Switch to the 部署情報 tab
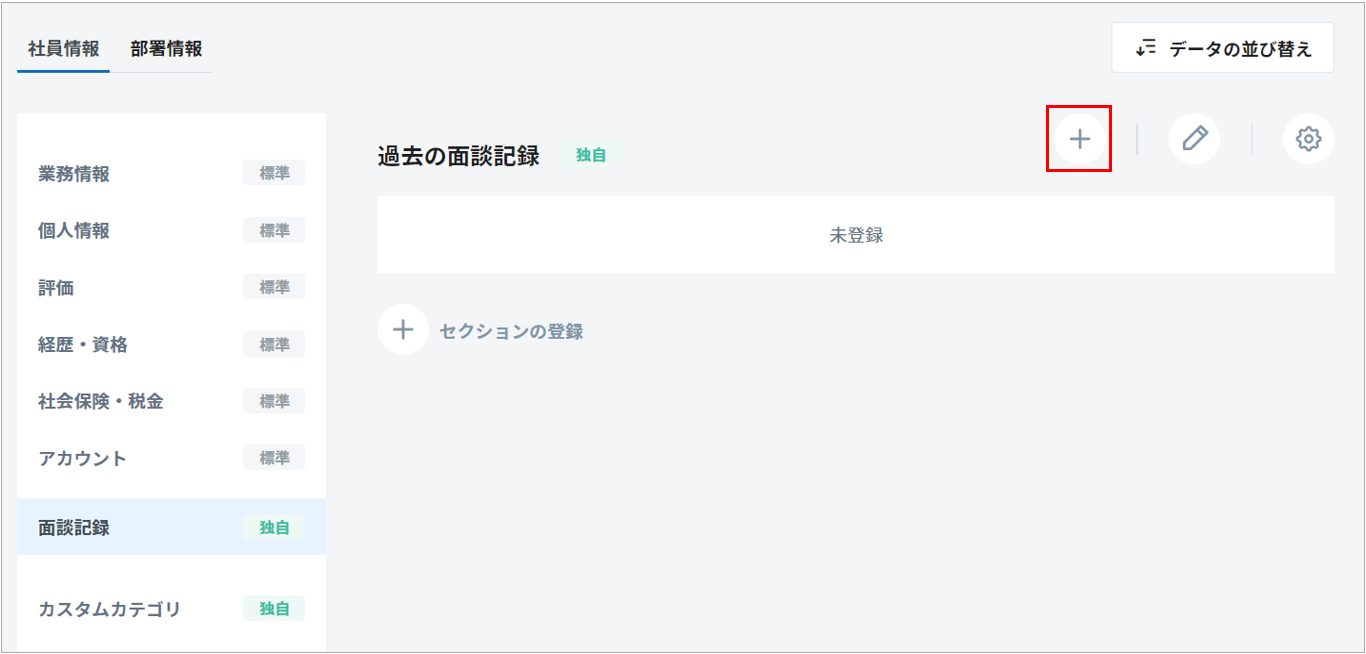This screenshot has height=654, width=1366. coord(166,49)
